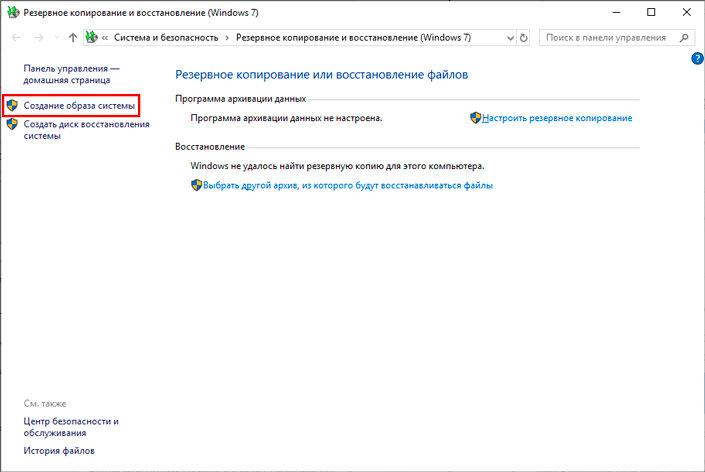Click Создание образа системы link
The width and height of the screenshot is (705, 472).
tap(79, 106)
